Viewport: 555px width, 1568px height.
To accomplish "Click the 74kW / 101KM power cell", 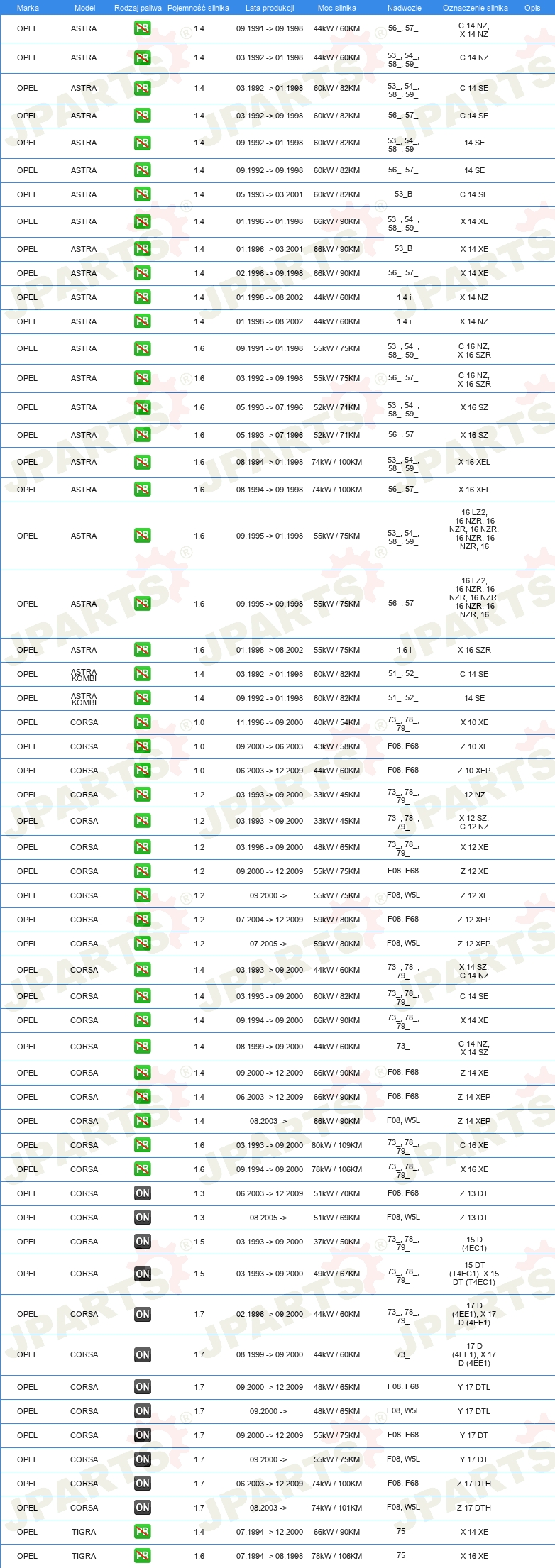I will coord(337,1508).
